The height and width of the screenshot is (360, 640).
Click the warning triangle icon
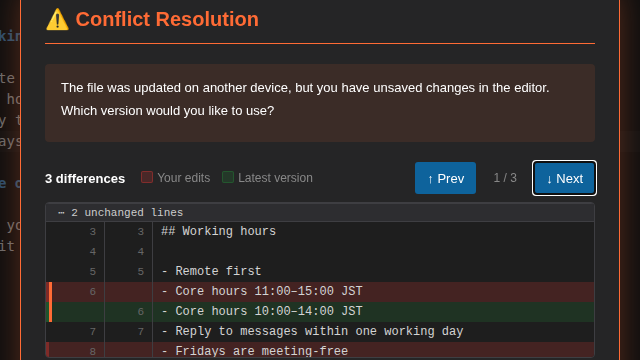[x=57, y=20]
